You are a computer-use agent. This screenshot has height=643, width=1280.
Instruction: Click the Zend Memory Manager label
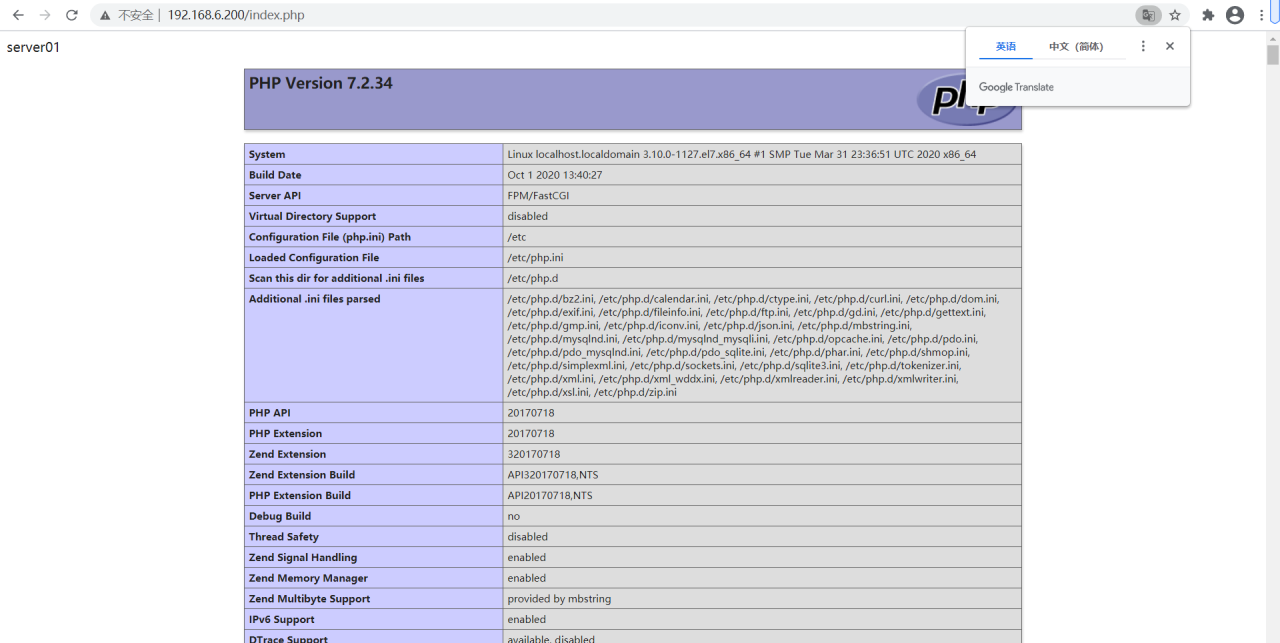(x=308, y=578)
